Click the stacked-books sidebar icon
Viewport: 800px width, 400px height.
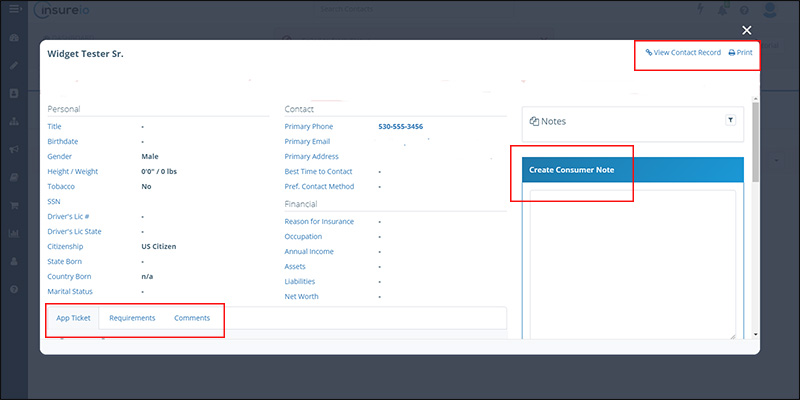tap(14, 178)
